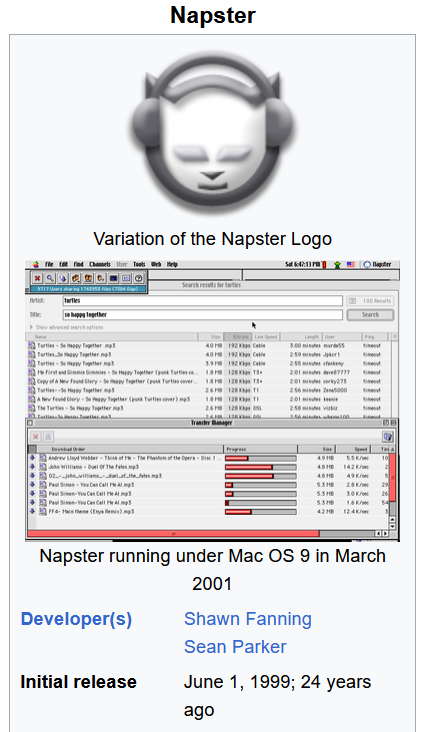
Task: Open the File menu
Action: click(49, 264)
